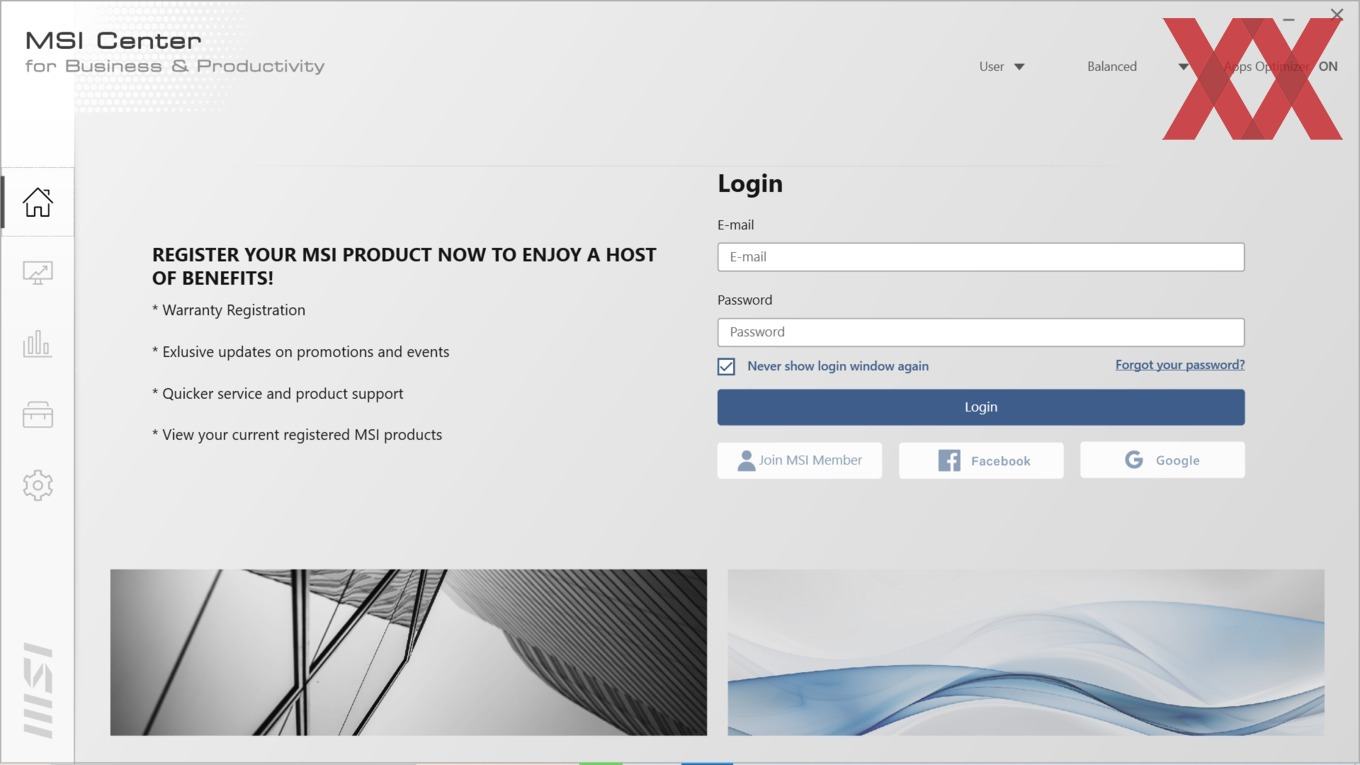This screenshot has height=765, width=1360.
Task: Expand the User dropdown arrow
Action: [x=1019, y=67]
